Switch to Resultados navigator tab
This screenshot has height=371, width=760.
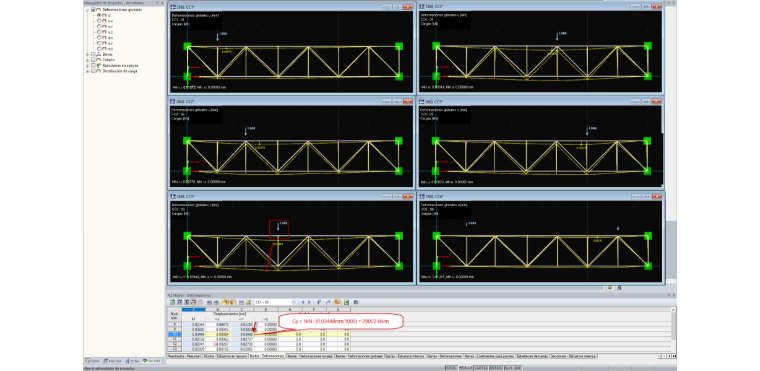(152, 361)
